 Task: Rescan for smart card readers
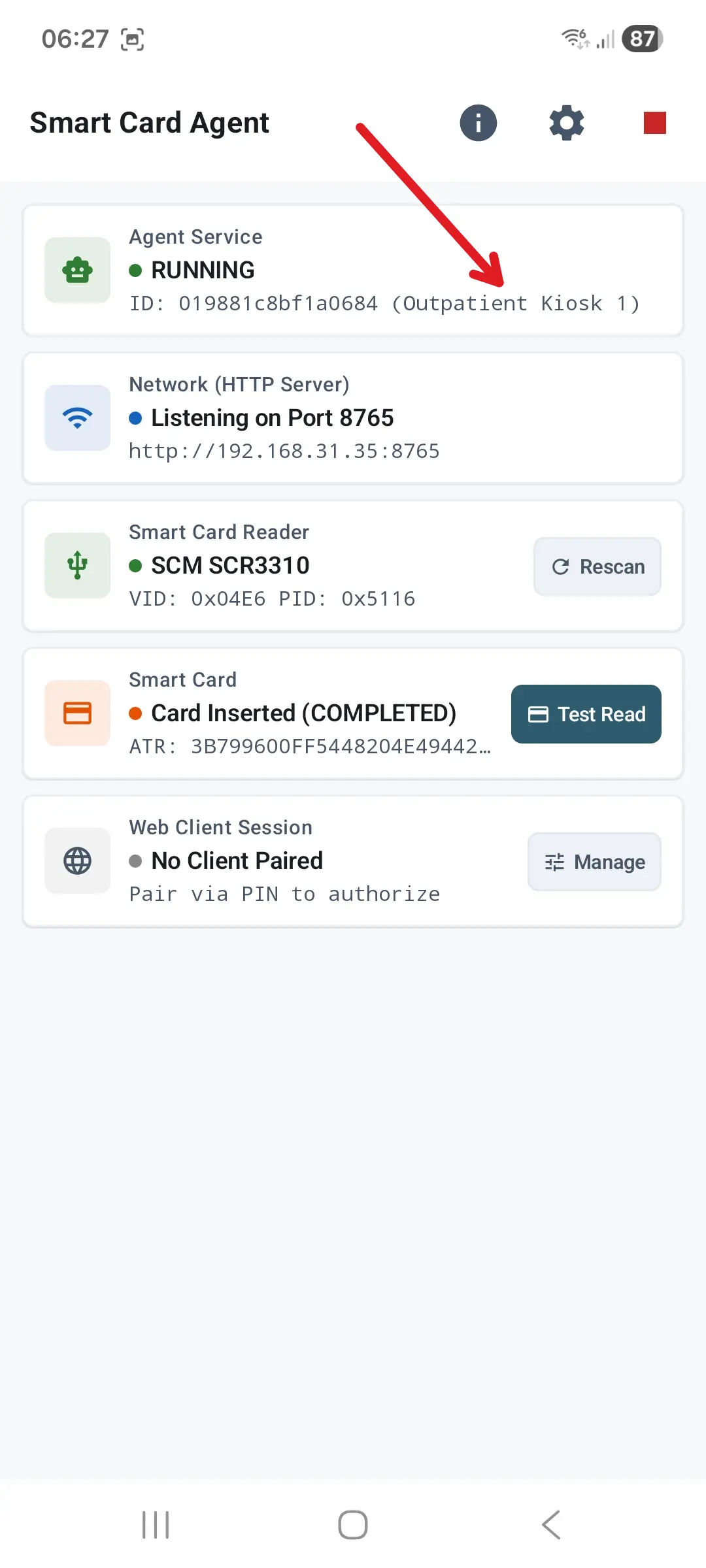597,566
